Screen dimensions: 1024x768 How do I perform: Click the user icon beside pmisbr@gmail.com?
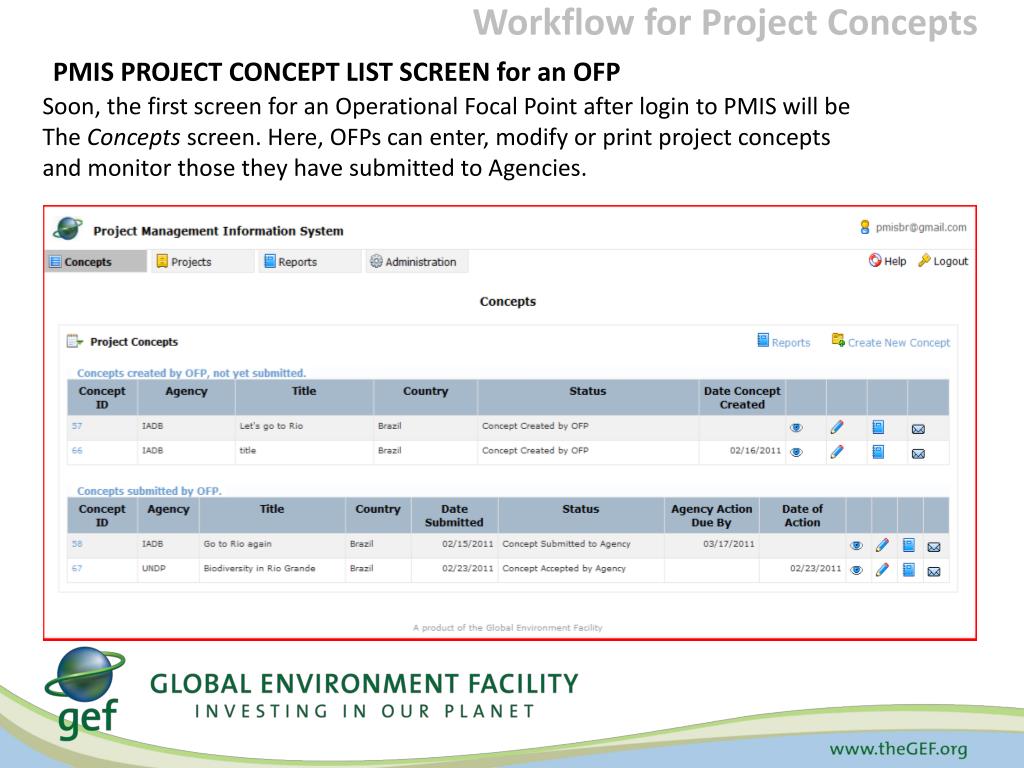[x=865, y=227]
